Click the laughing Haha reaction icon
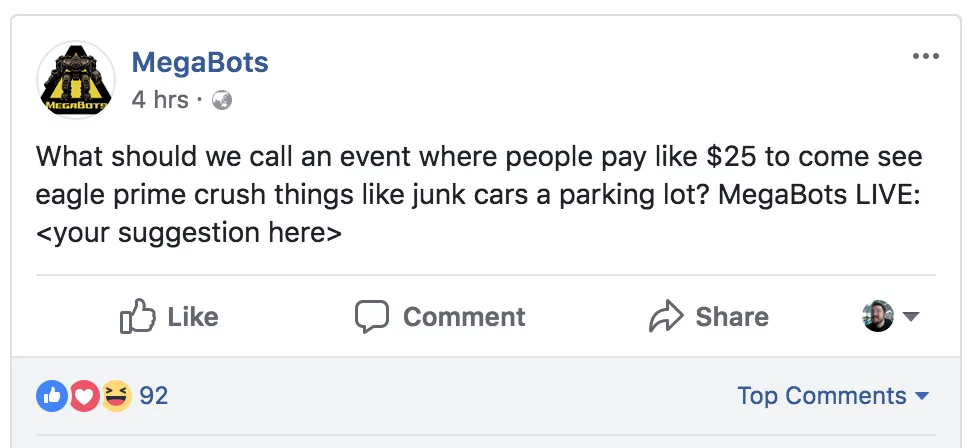This screenshot has width=974, height=448. [x=116, y=396]
